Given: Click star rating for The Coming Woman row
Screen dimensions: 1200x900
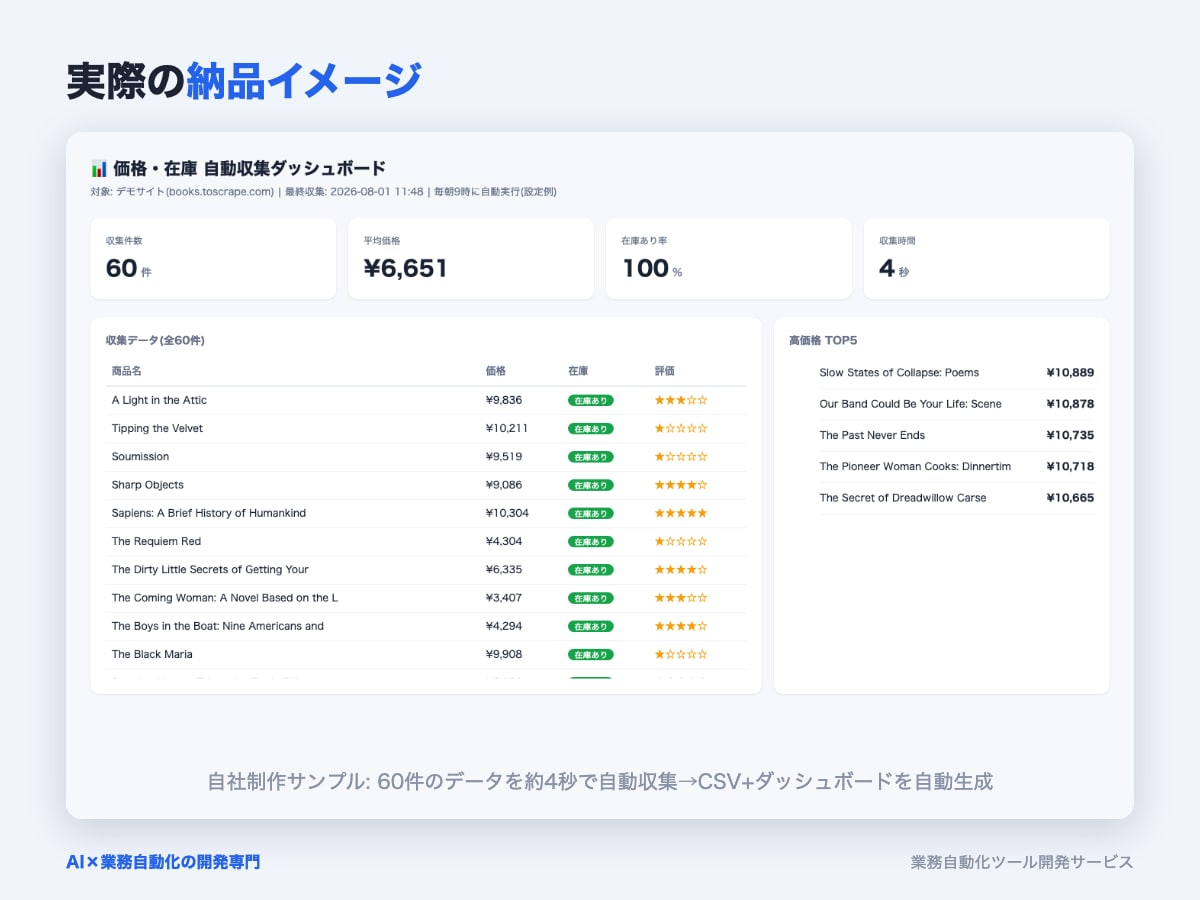Looking at the screenshot, I should [x=681, y=598].
